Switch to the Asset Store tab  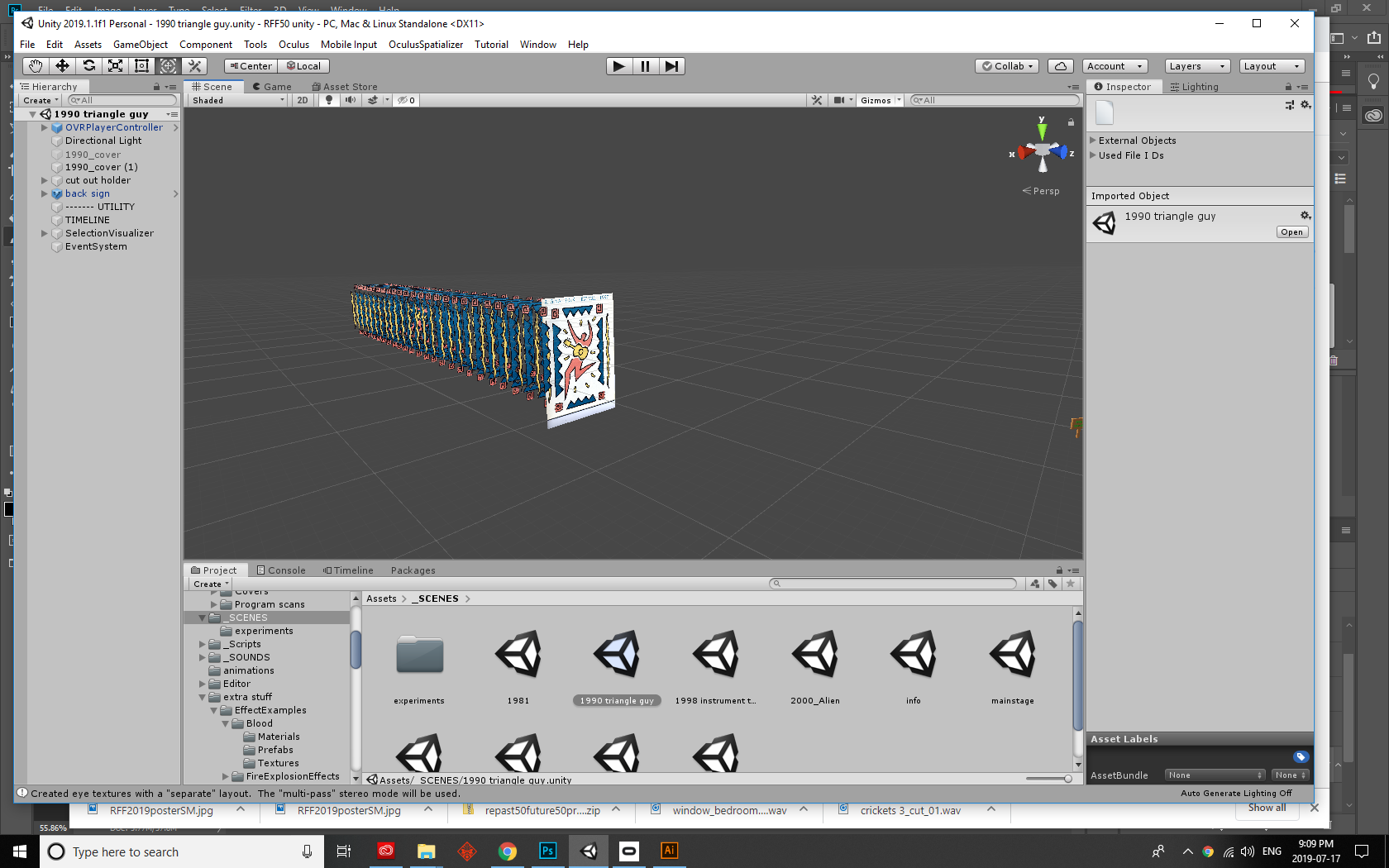[x=345, y=87]
